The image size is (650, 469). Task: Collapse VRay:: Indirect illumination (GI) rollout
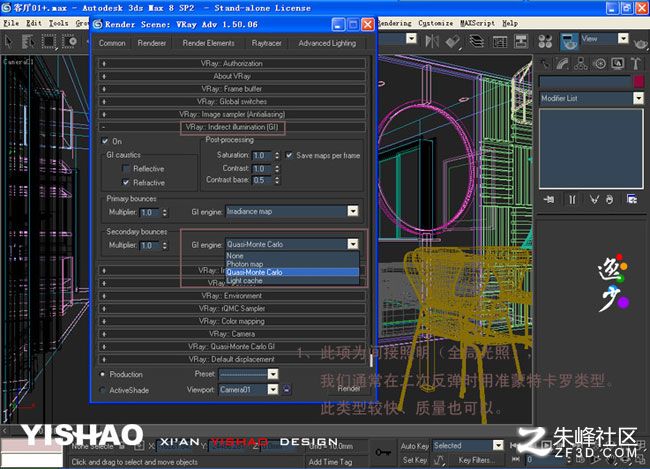(232, 127)
